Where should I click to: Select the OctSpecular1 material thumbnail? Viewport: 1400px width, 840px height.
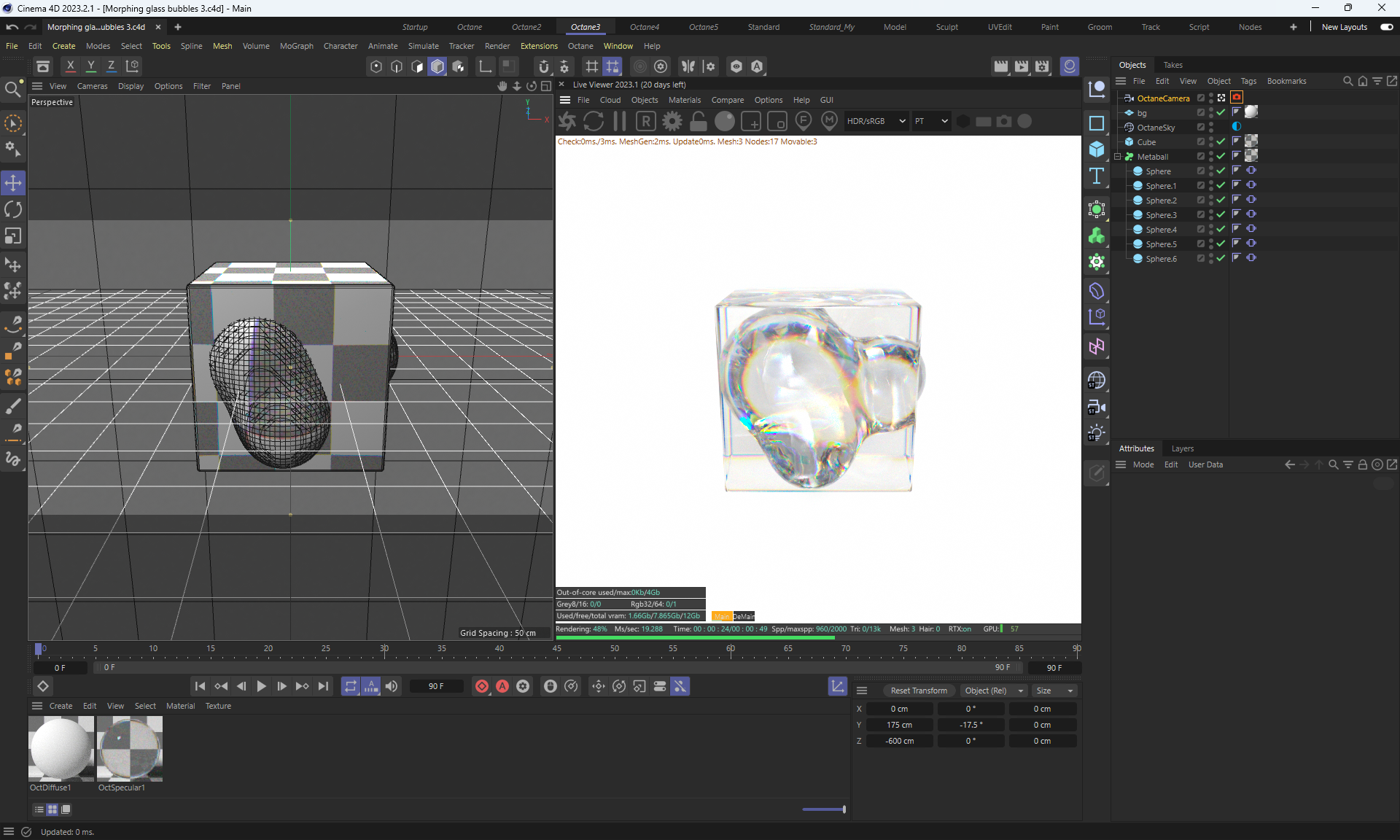(130, 749)
